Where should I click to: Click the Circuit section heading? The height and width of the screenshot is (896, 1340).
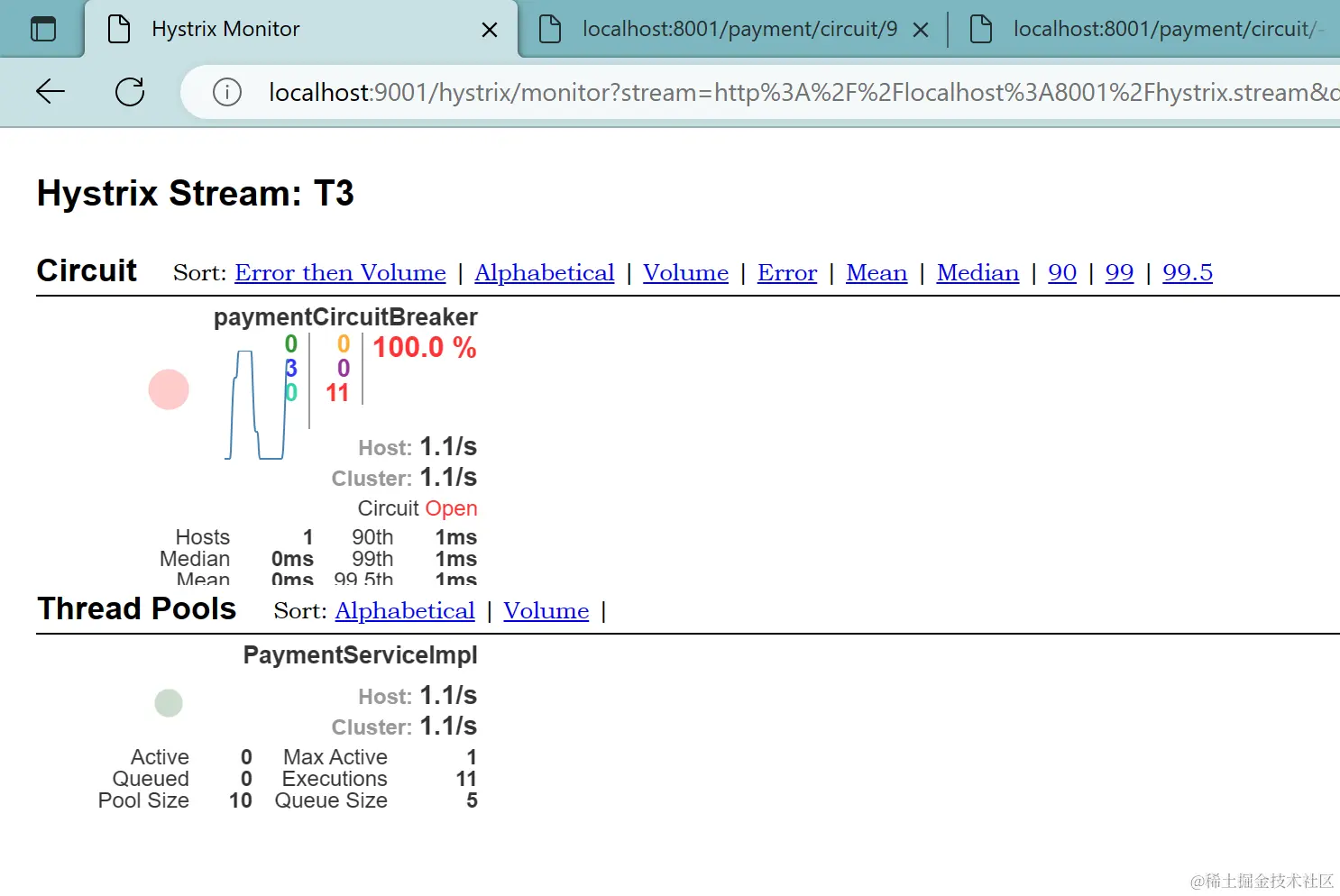[x=87, y=270]
